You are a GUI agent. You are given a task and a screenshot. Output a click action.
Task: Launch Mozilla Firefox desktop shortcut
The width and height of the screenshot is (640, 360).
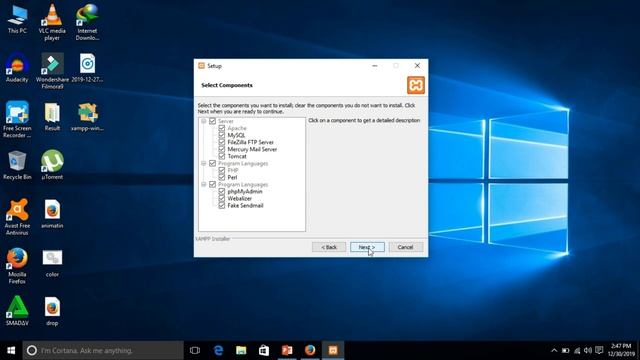[17, 266]
